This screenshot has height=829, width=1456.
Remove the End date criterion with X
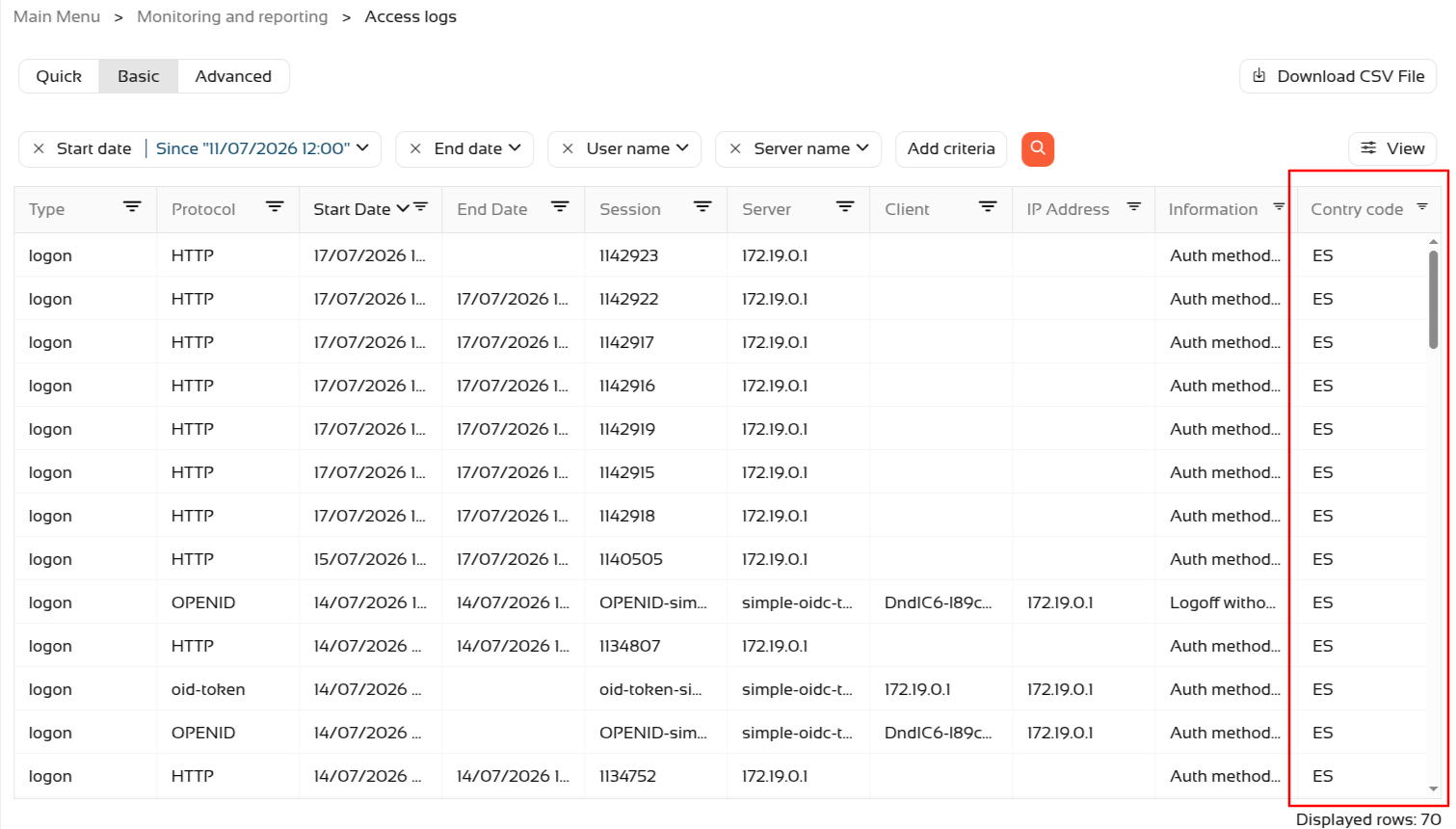tap(415, 148)
